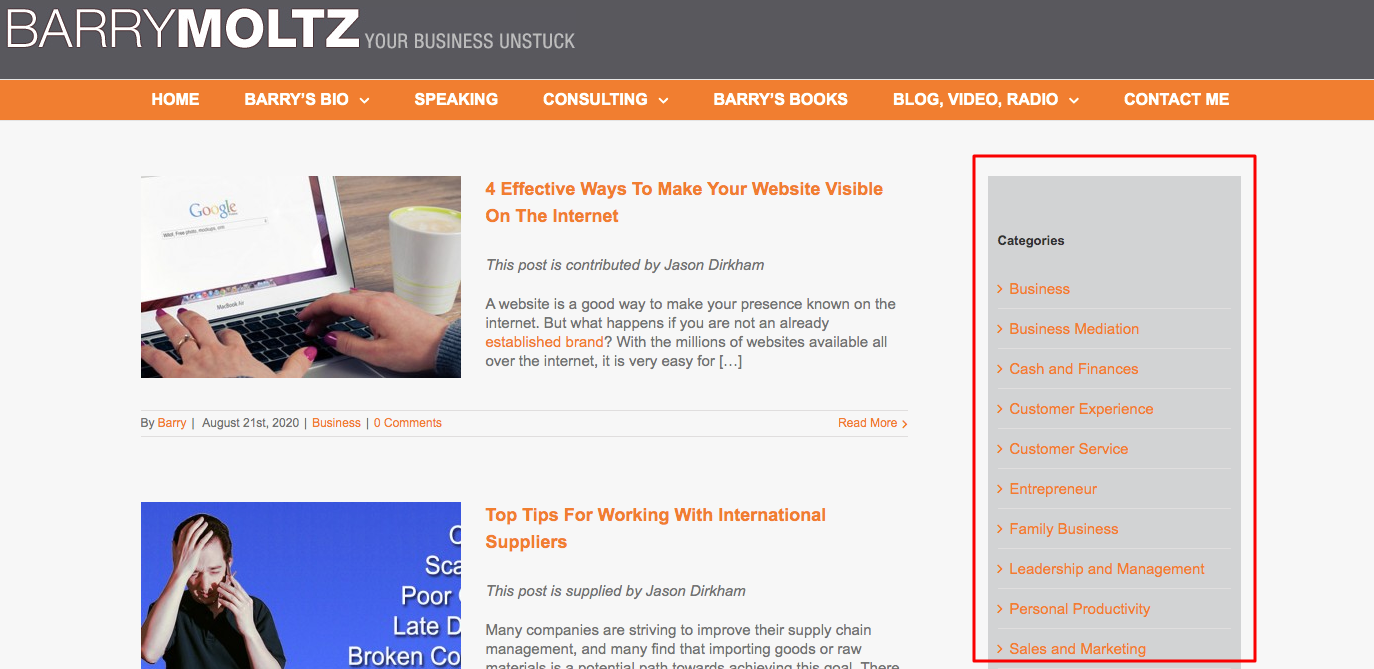Open '4 Effective Ways' post title
Image resolution: width=1374 pixels, height=669 pixels.
pos(684,202)
